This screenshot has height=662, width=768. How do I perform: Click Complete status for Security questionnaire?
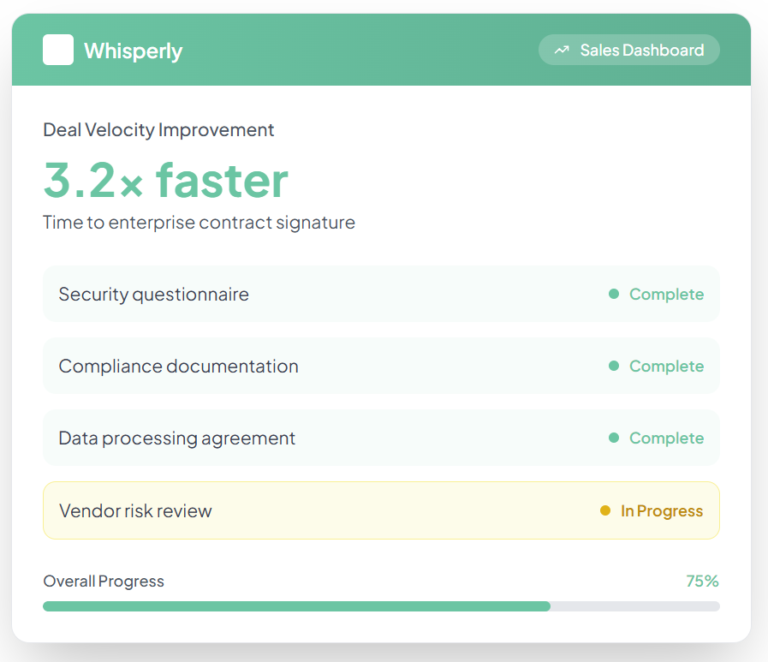pos(666,294)
